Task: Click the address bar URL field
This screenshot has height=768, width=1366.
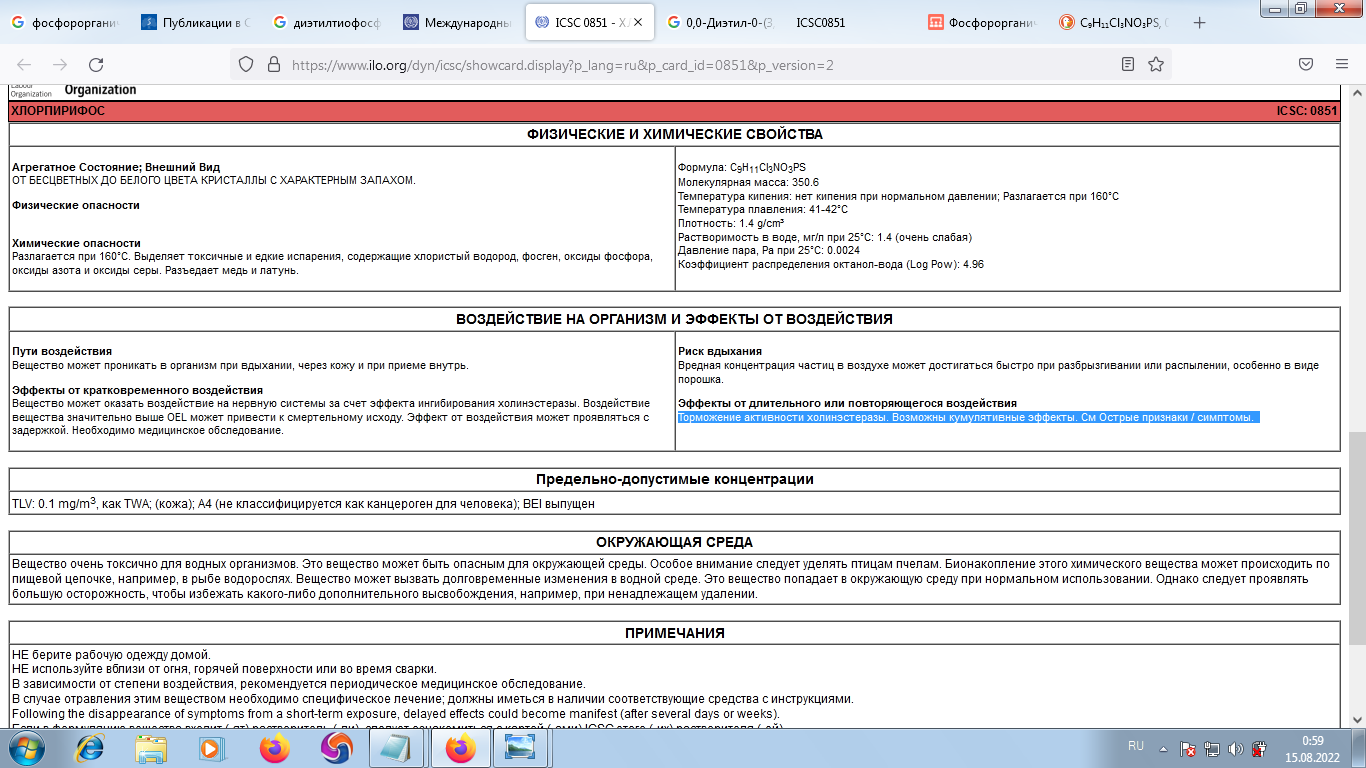Action: coord(680,65)
